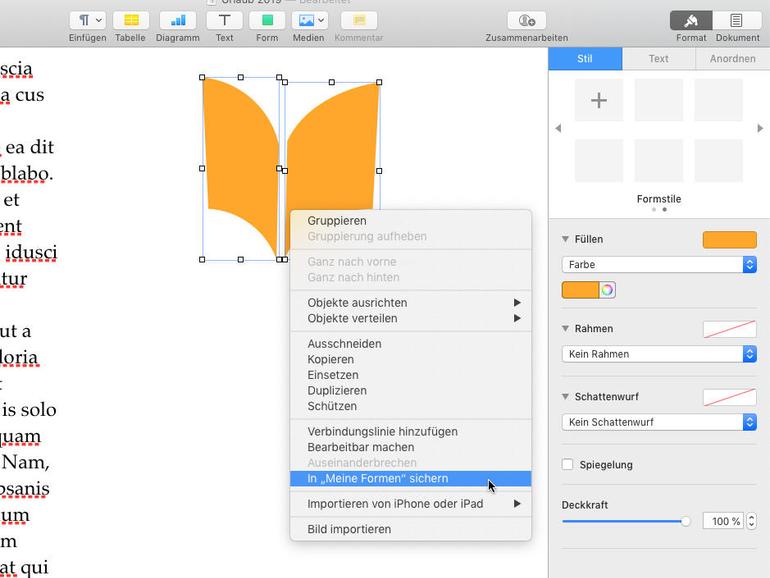
Task: Add a chart via Diagramm icon
Action: click(178, 21)
